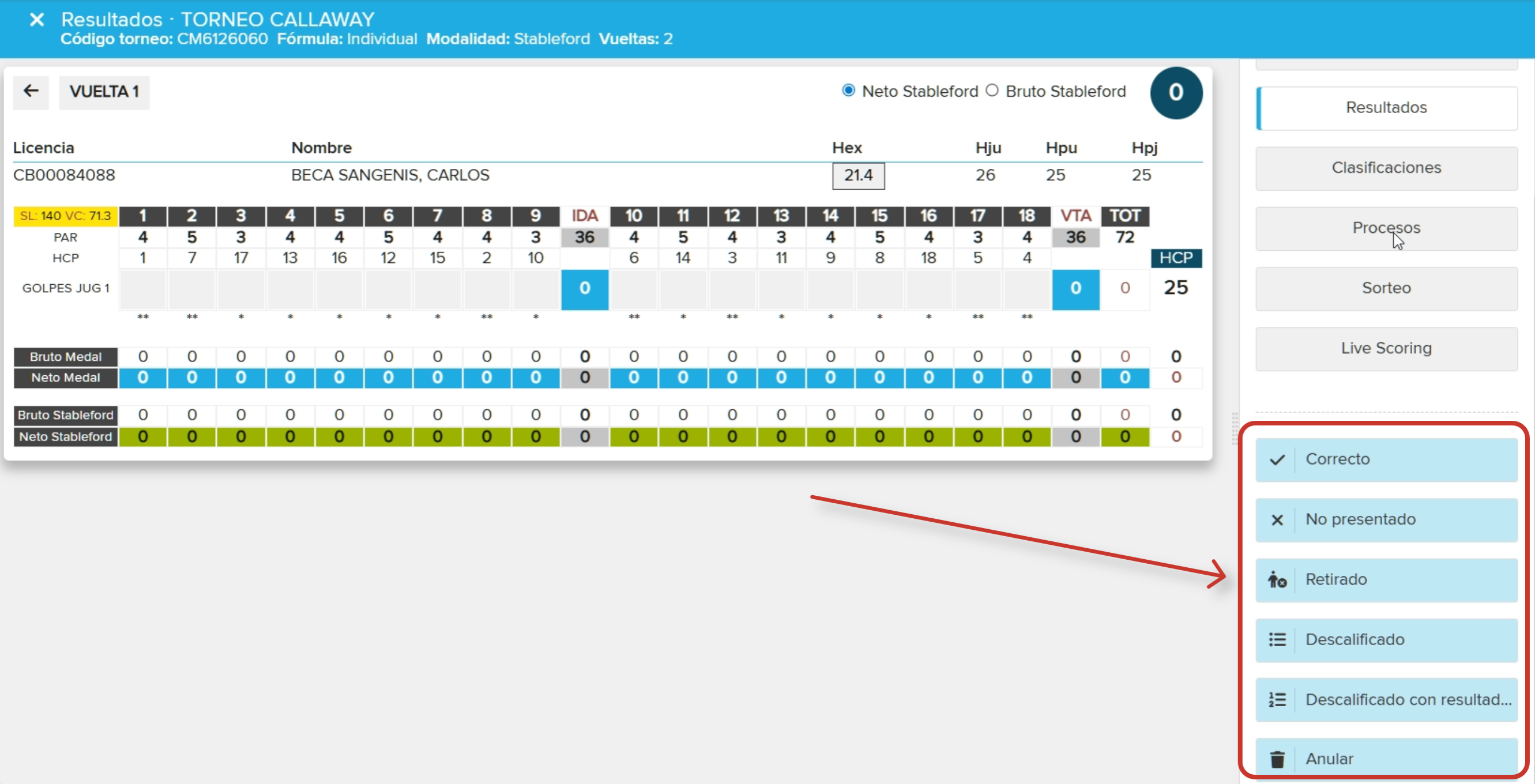Go back using the left arrow icon
Image resolution: width=1535 pixels, height=784 pixels.
[31, 92]
